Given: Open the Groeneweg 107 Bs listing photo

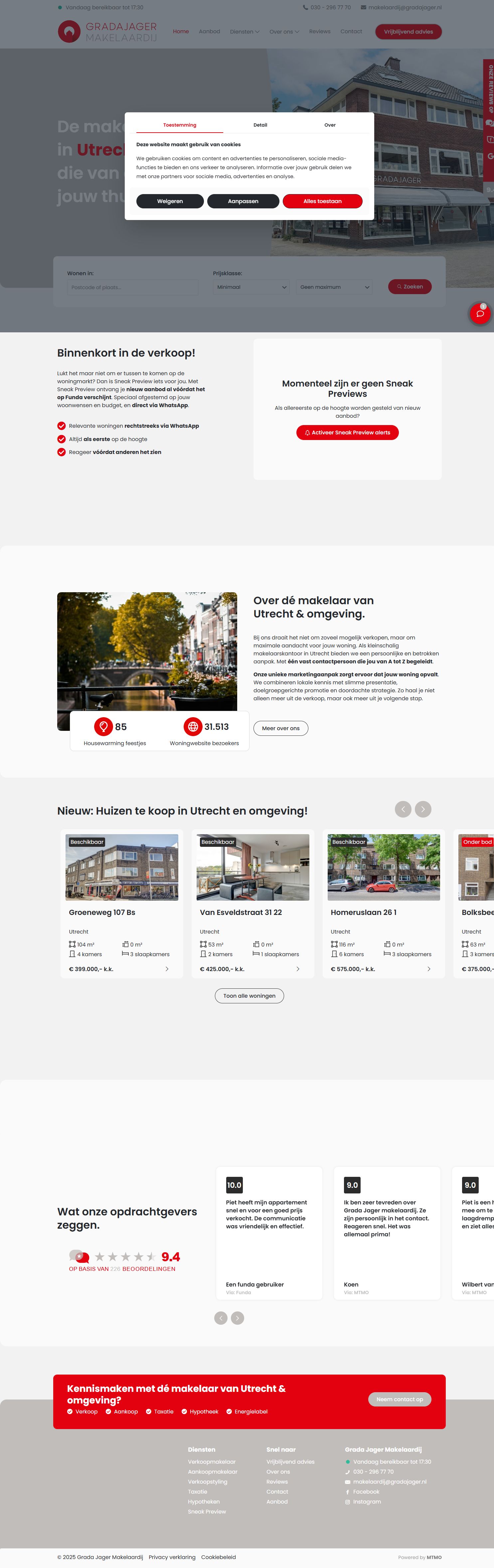Looking at the screenshot, I should (x=122, y=867).
